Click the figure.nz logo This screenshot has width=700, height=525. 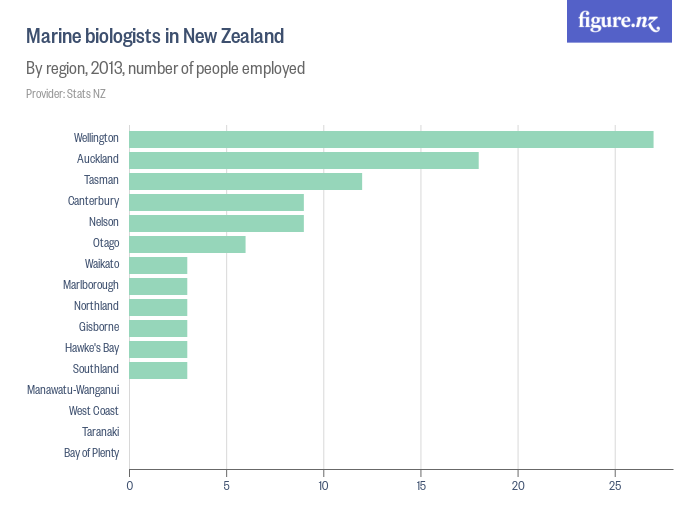(619, 22)
